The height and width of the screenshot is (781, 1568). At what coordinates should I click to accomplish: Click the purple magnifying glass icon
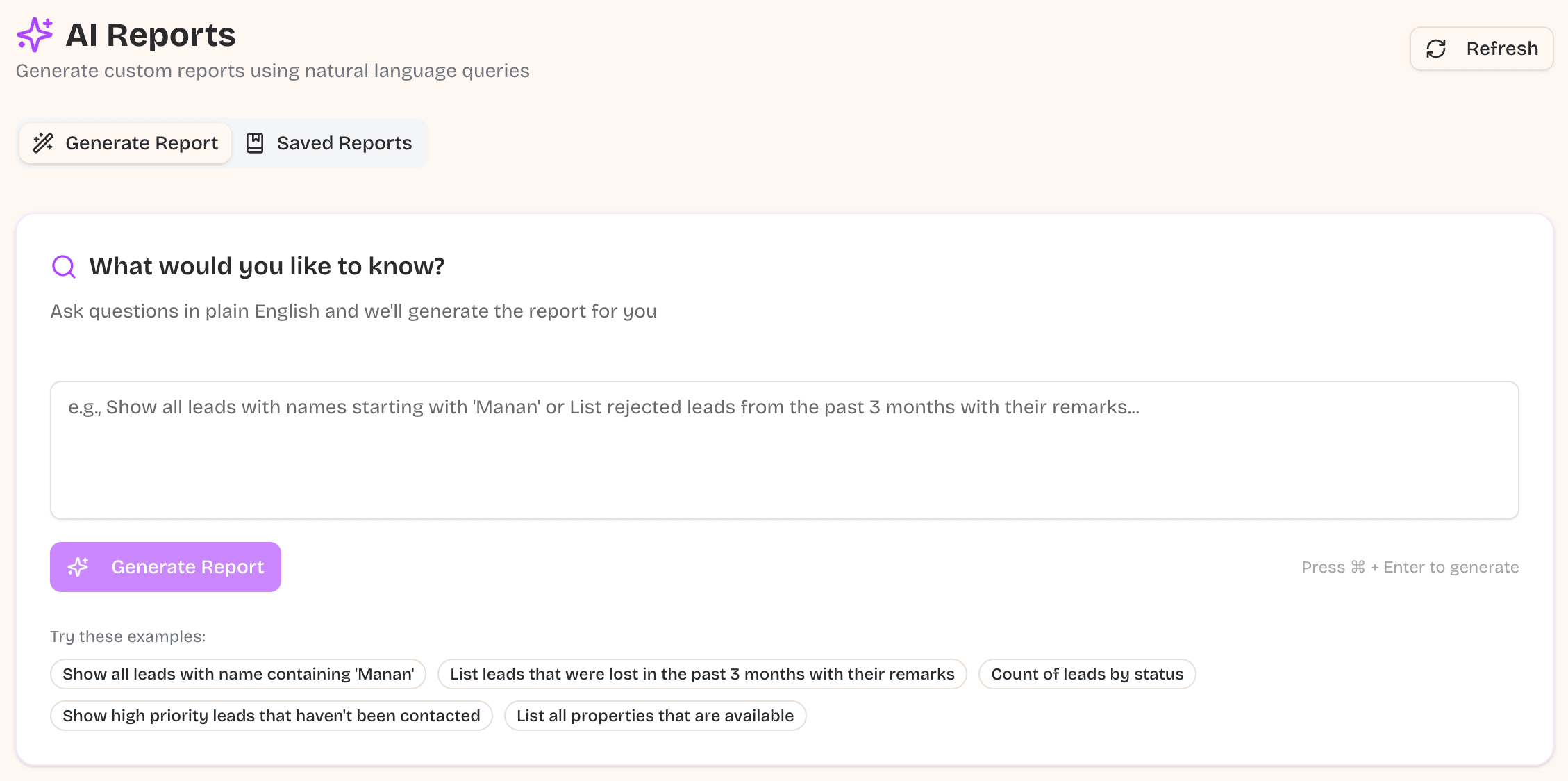click(64, 267)
